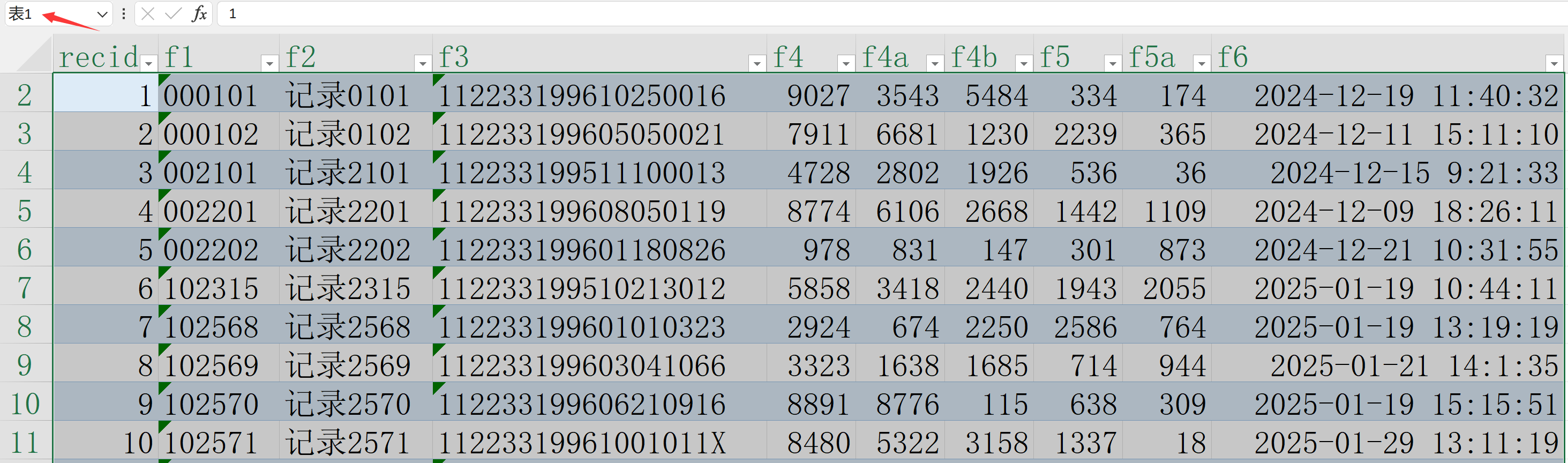Click the Name Box showing 表1
Image resolution: width=1568 pixels, height=463 pixels.
pos(49,14)
